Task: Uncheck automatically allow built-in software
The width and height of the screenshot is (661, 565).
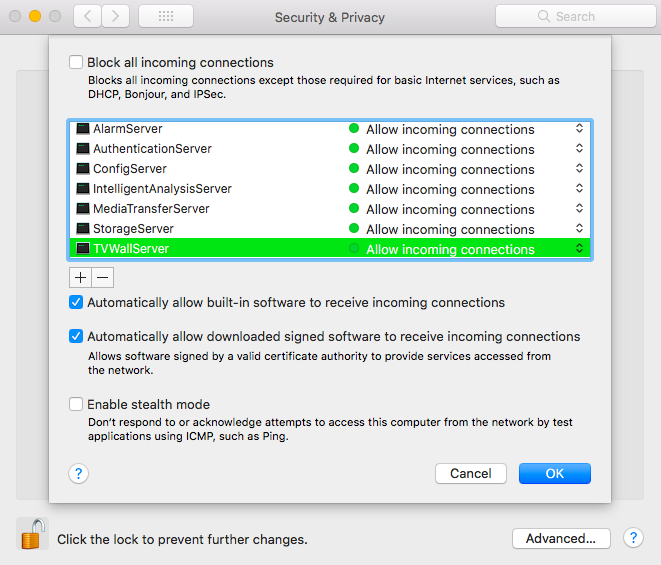Action: click(76, 302)
